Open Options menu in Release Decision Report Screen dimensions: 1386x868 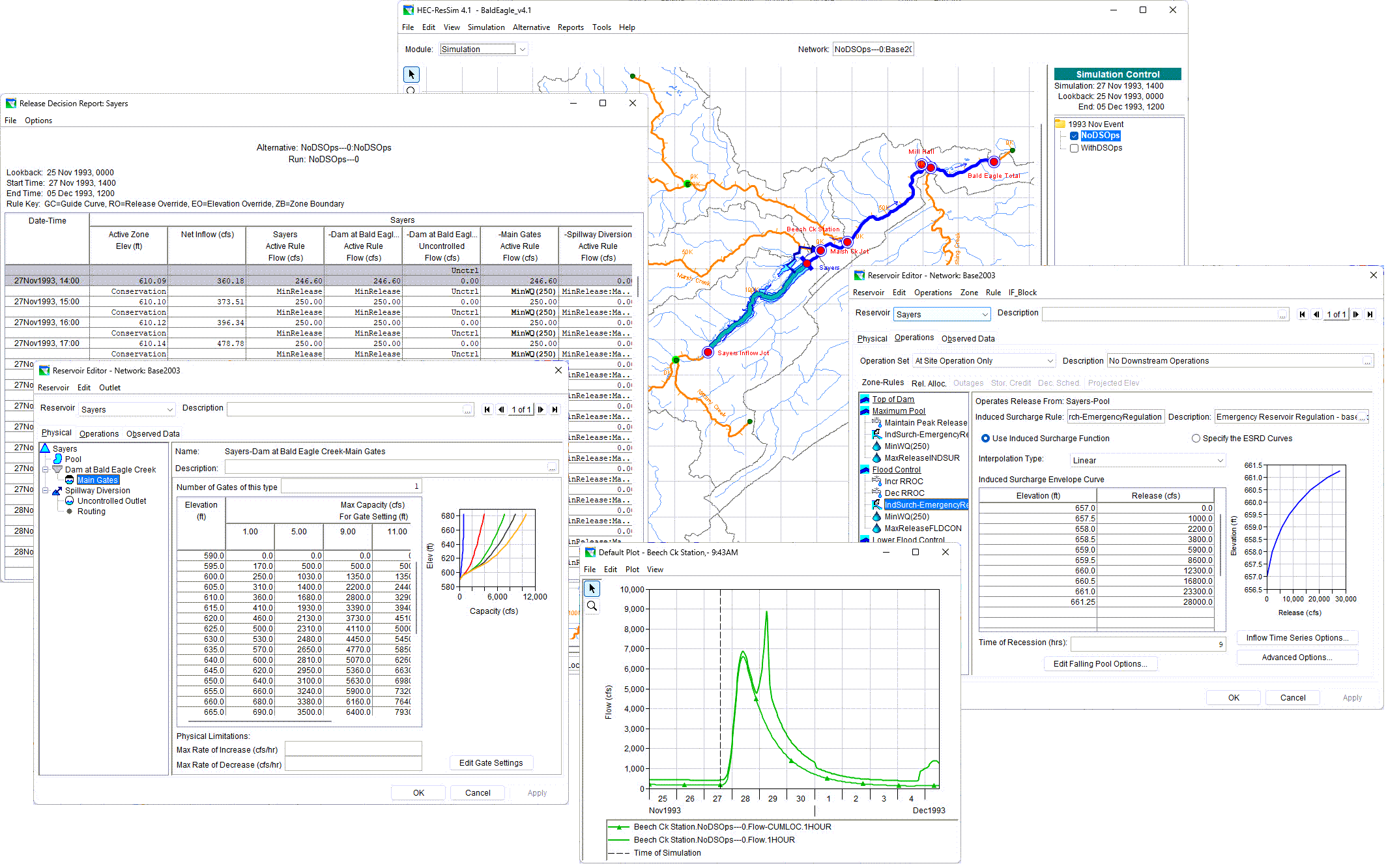pyautogui.click(x=38, y=121)
